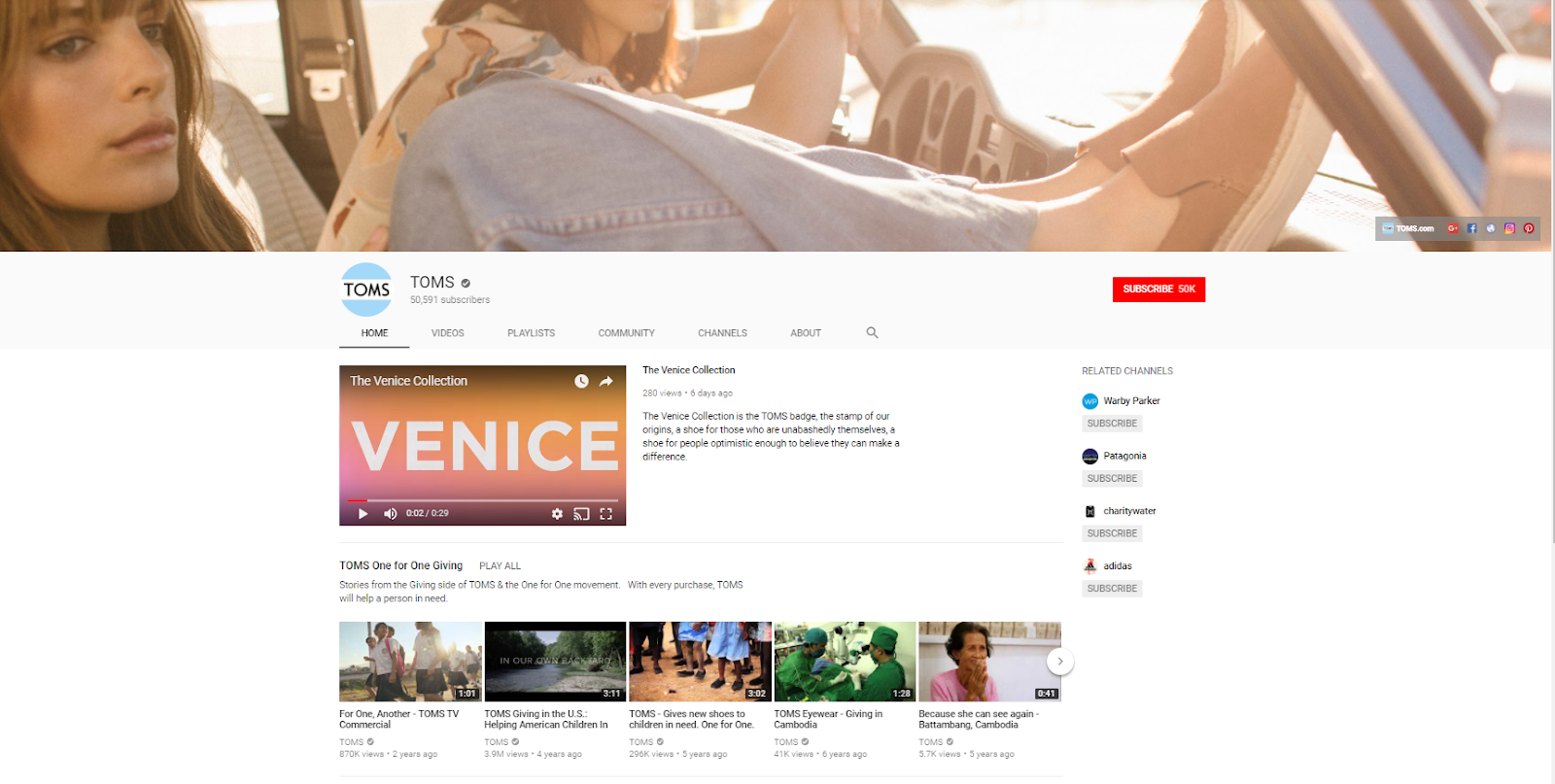Go to the Community tab
The height and width of the screenshot is (784, 1555).
pyautogui.click(x=627, y=333)
